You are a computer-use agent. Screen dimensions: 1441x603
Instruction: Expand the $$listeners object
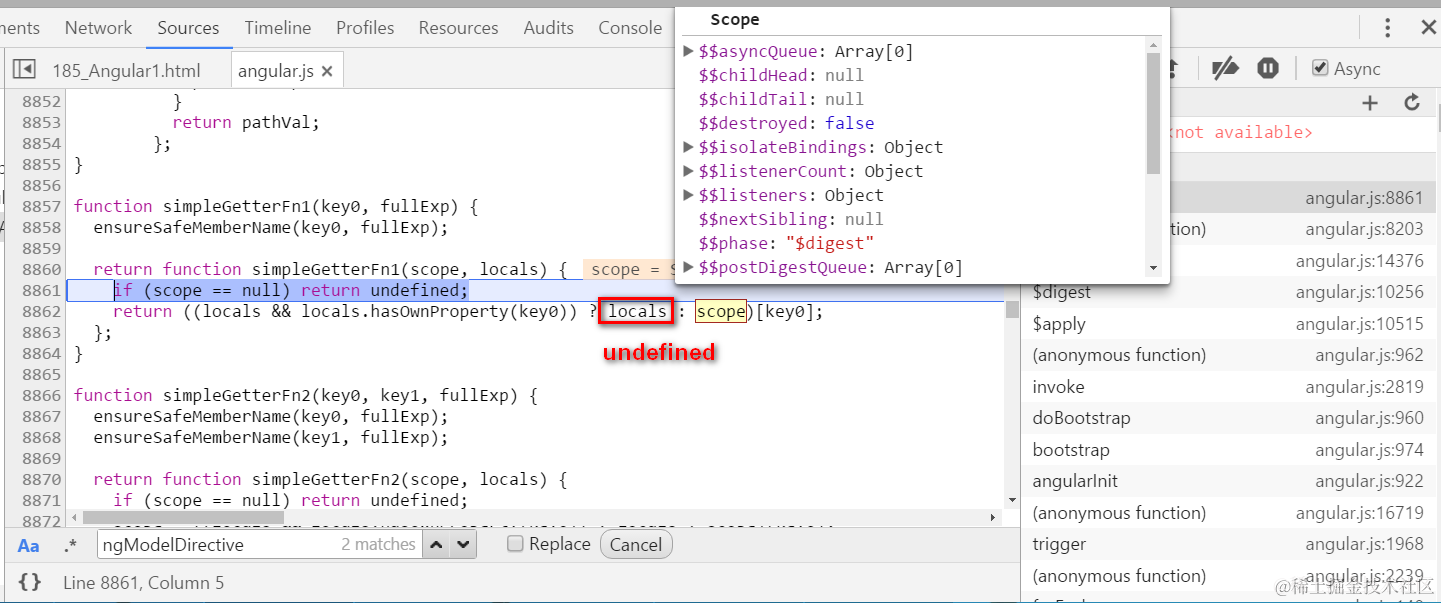(x=688, y=195)
